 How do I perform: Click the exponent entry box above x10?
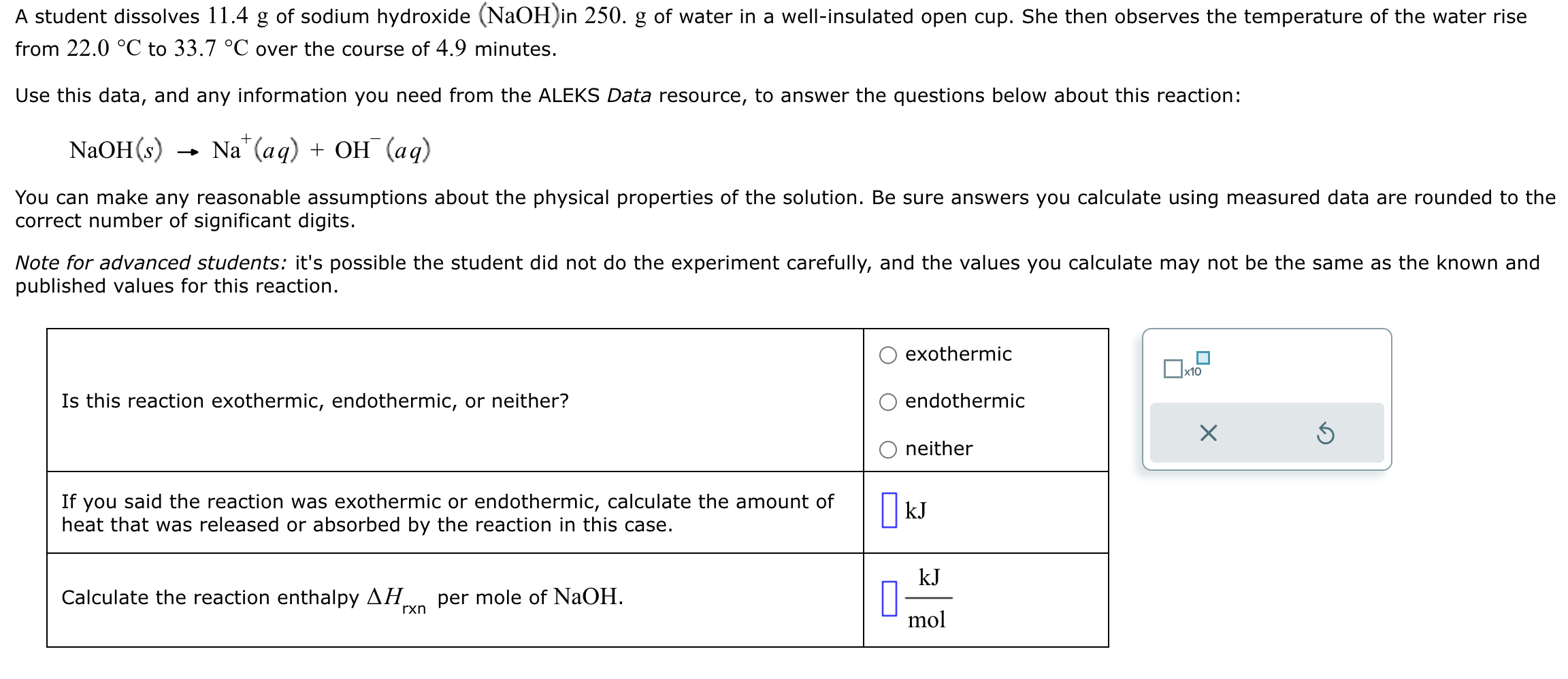coord(1203,358)
